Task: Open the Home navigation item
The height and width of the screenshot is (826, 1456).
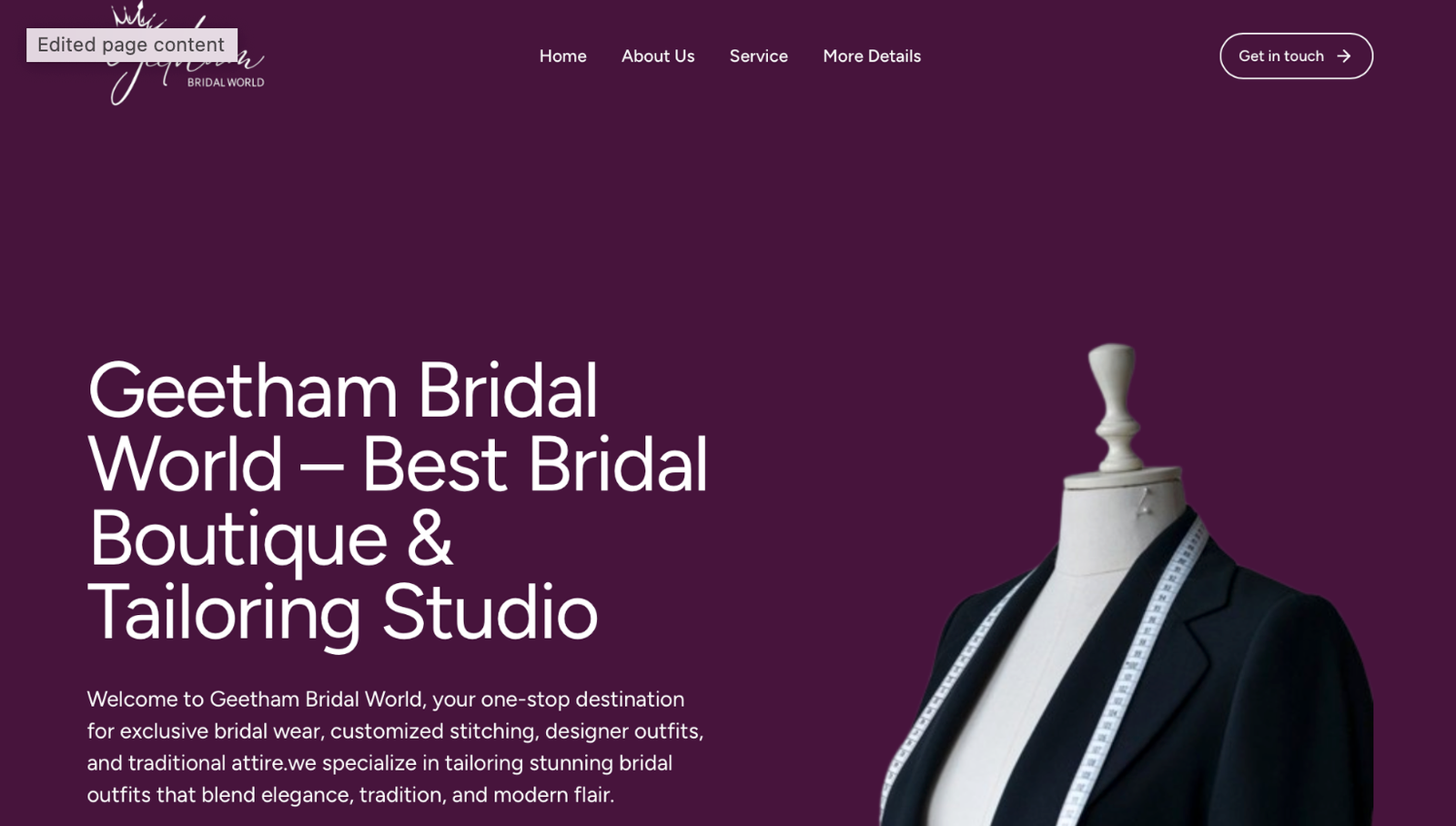Action: (562, 56)
